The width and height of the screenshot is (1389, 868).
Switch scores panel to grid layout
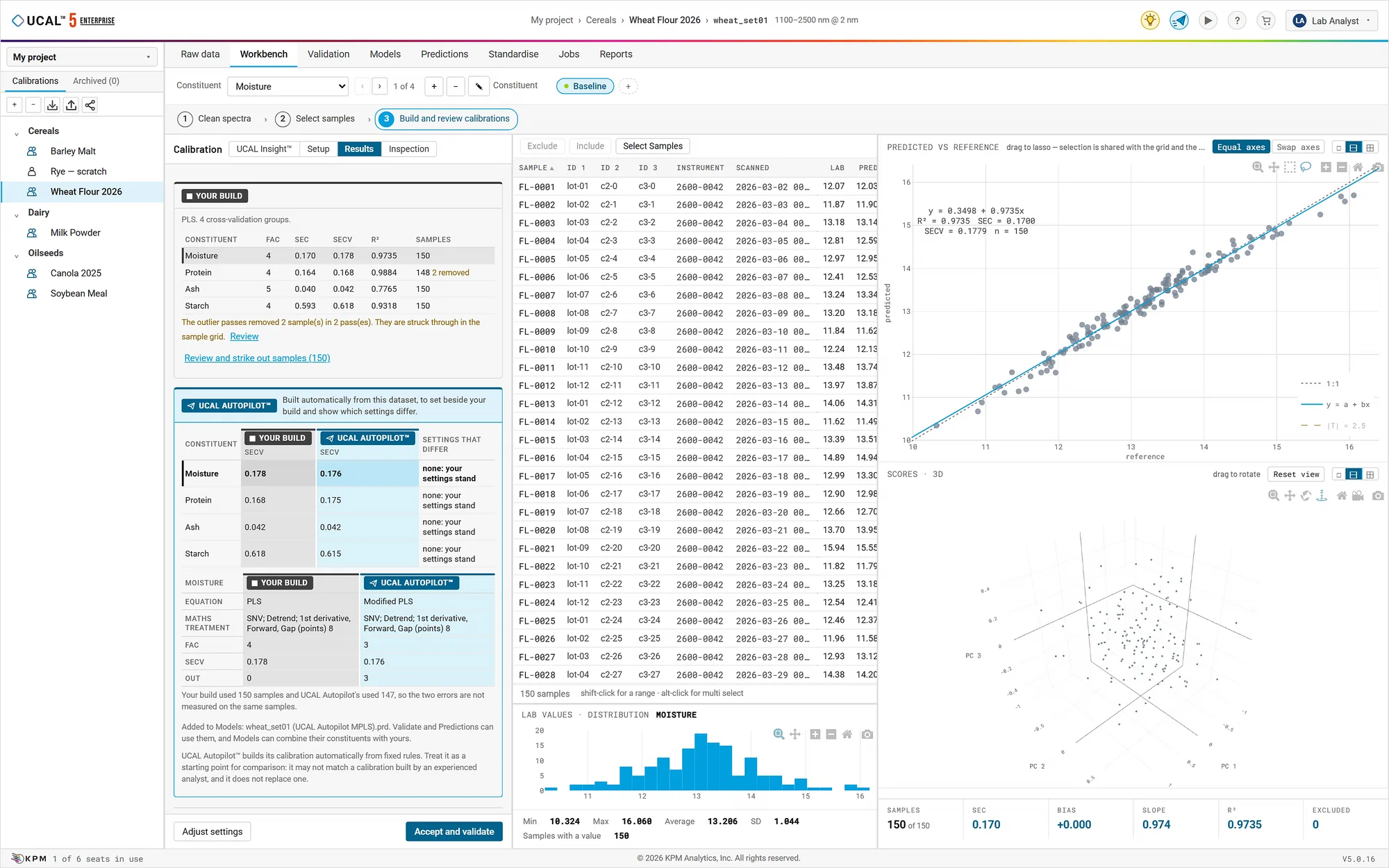(x=1370, y=474)
